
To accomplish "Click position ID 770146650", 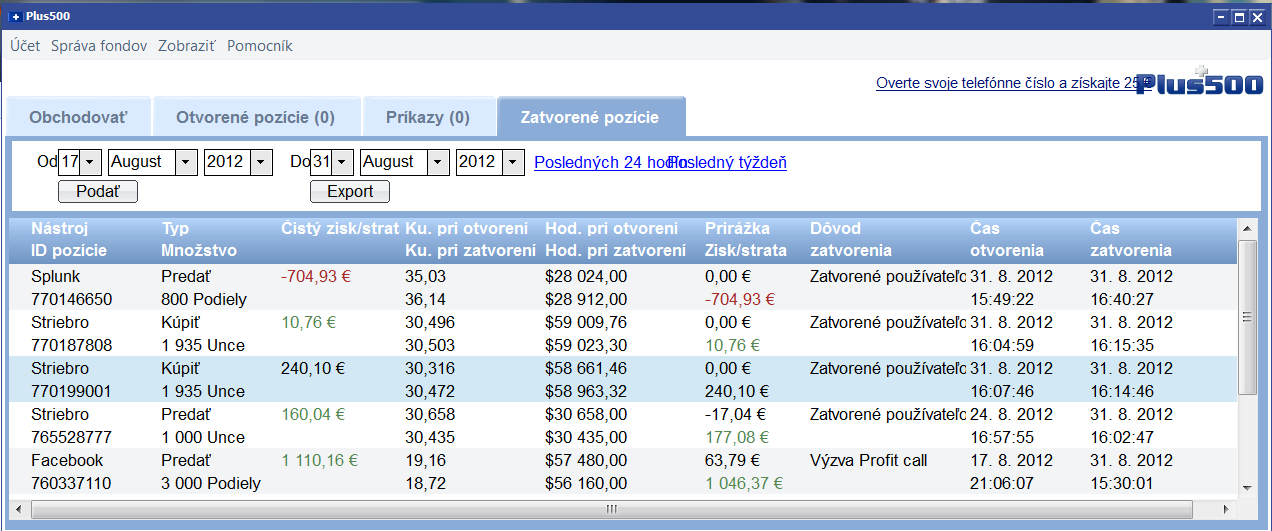I will 71,299.
